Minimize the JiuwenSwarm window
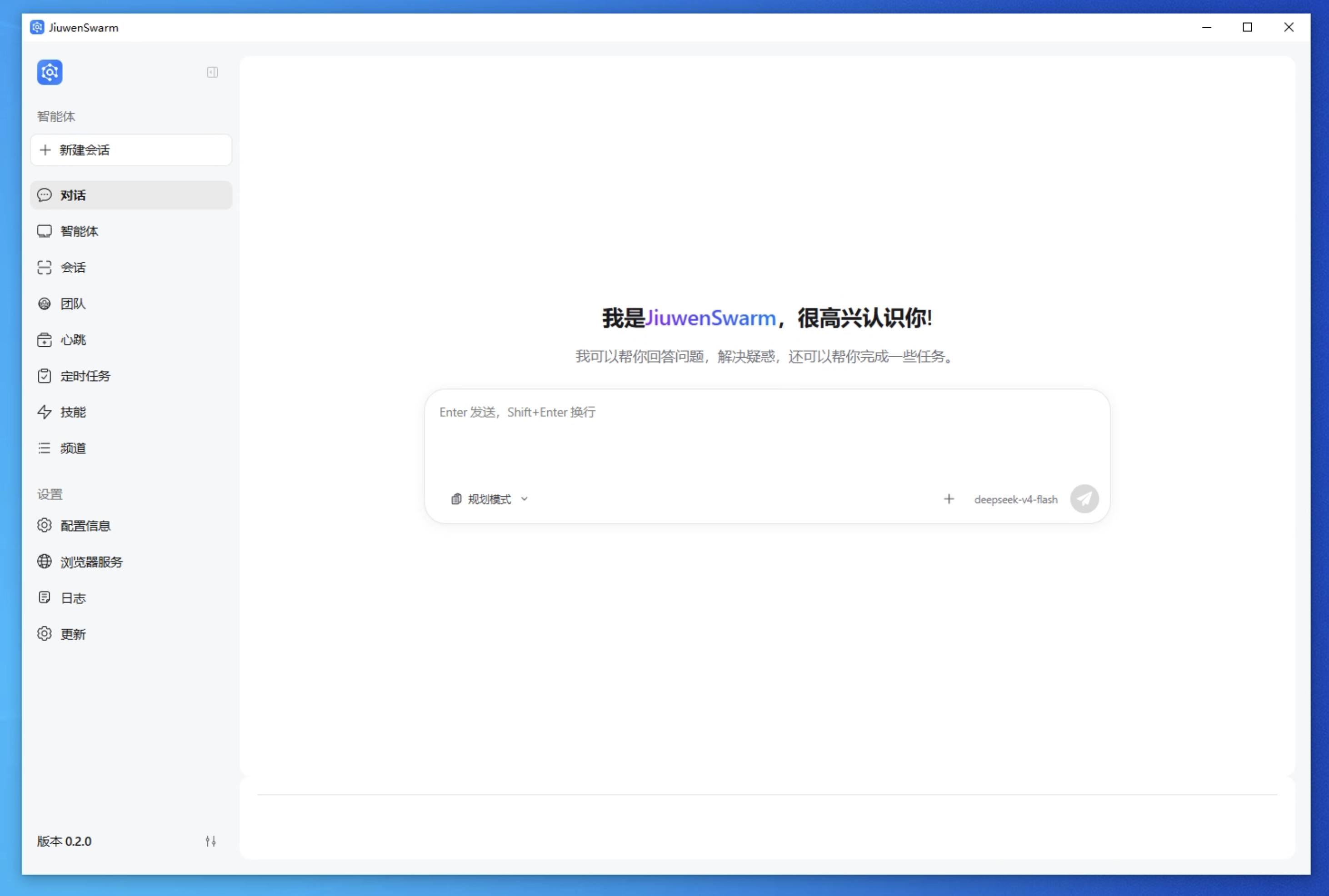 (1207, 27)
